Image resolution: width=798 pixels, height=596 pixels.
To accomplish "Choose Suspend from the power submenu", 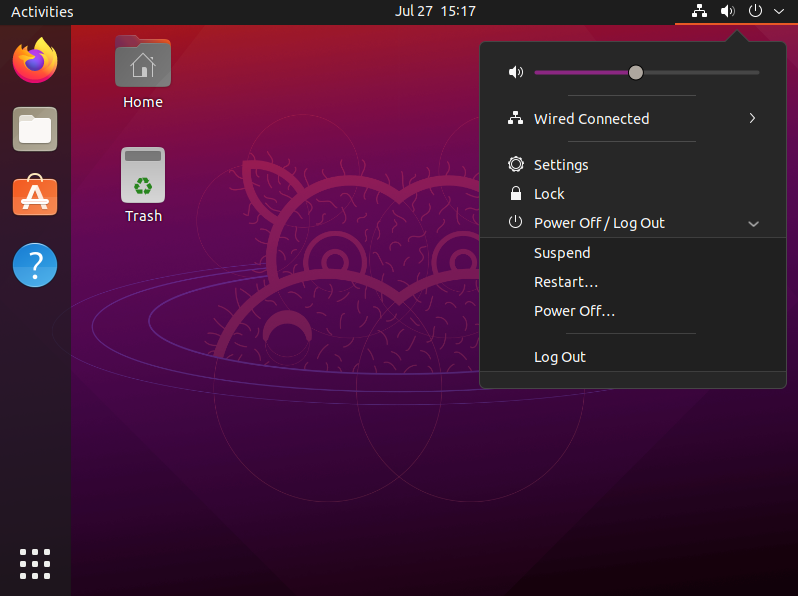I will click(562, 253).
